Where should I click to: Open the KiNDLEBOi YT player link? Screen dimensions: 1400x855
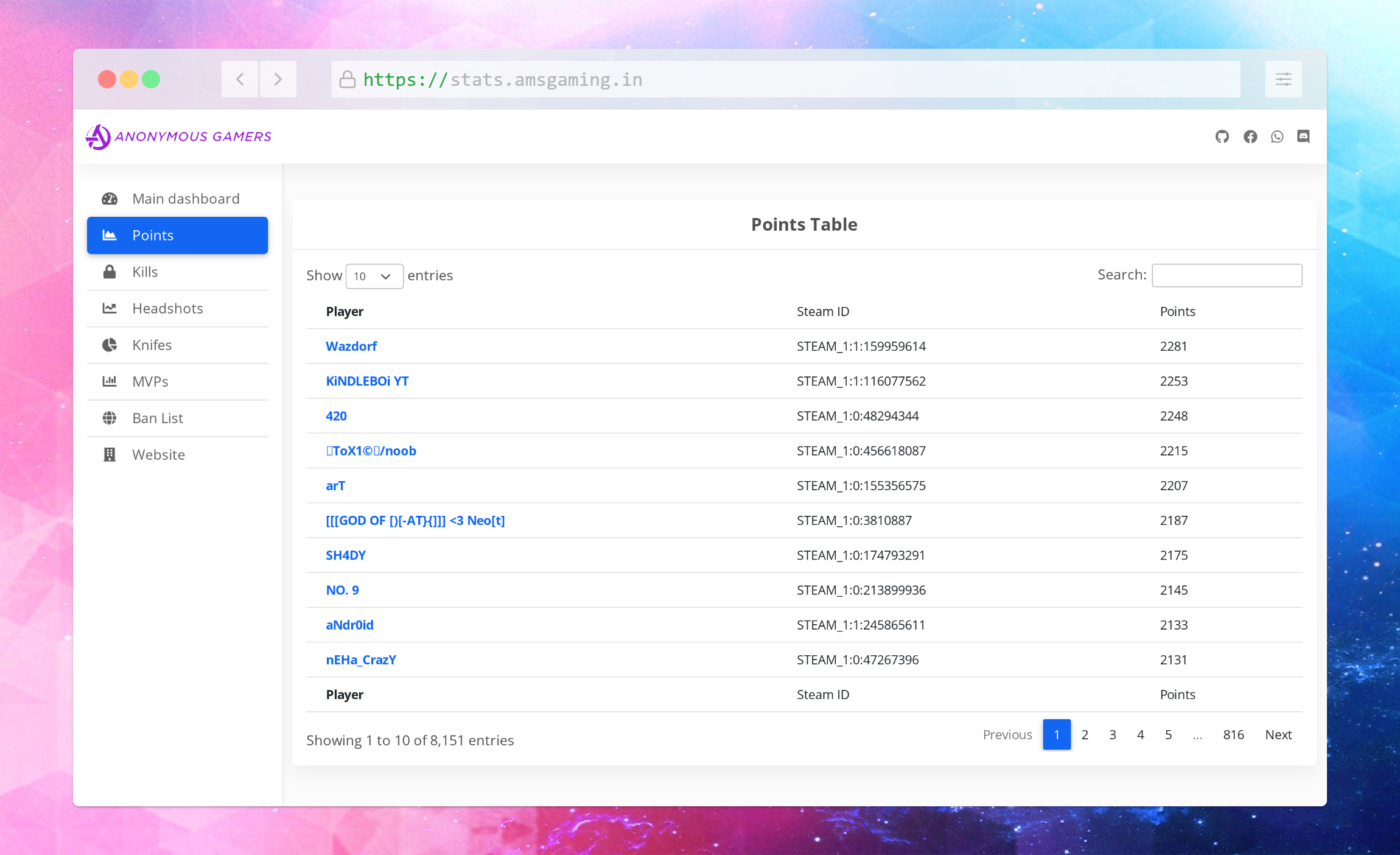click(x=367, y=381)
